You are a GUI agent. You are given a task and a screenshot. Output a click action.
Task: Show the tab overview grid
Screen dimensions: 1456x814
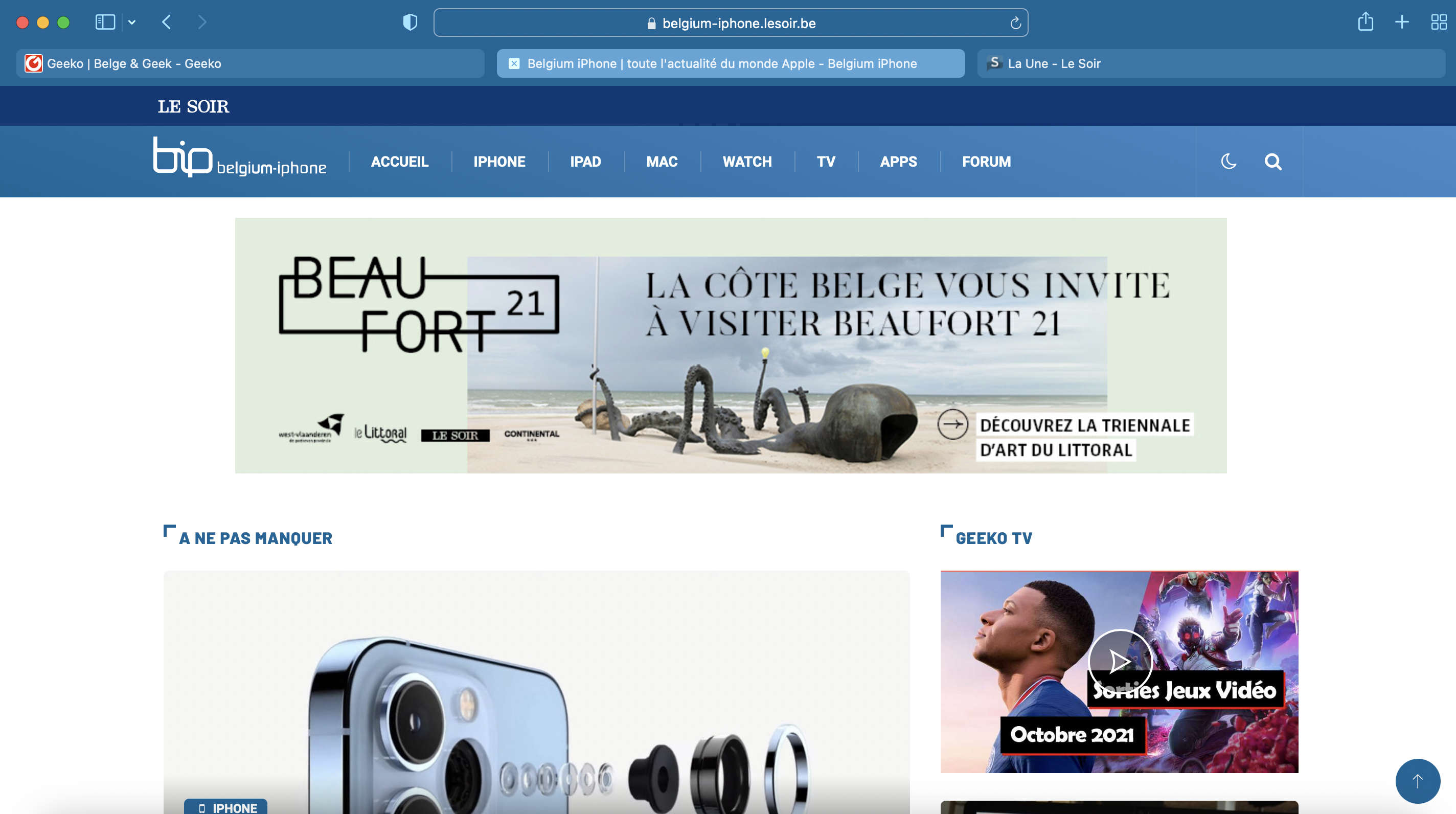click(1439, 22)
